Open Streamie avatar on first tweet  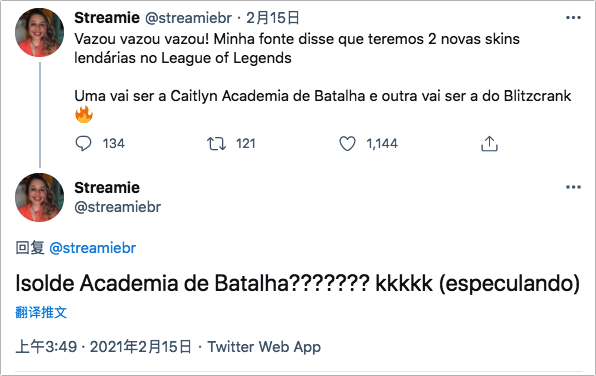tap(40, 32)
